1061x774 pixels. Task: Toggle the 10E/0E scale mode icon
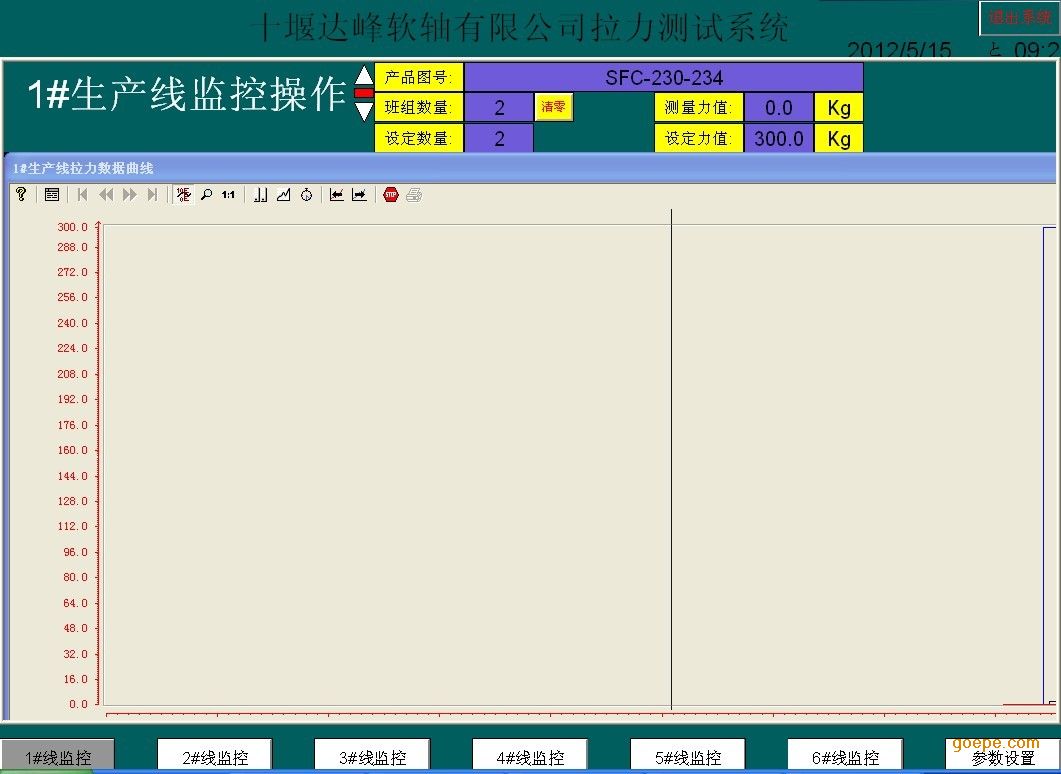pos(183,195)
